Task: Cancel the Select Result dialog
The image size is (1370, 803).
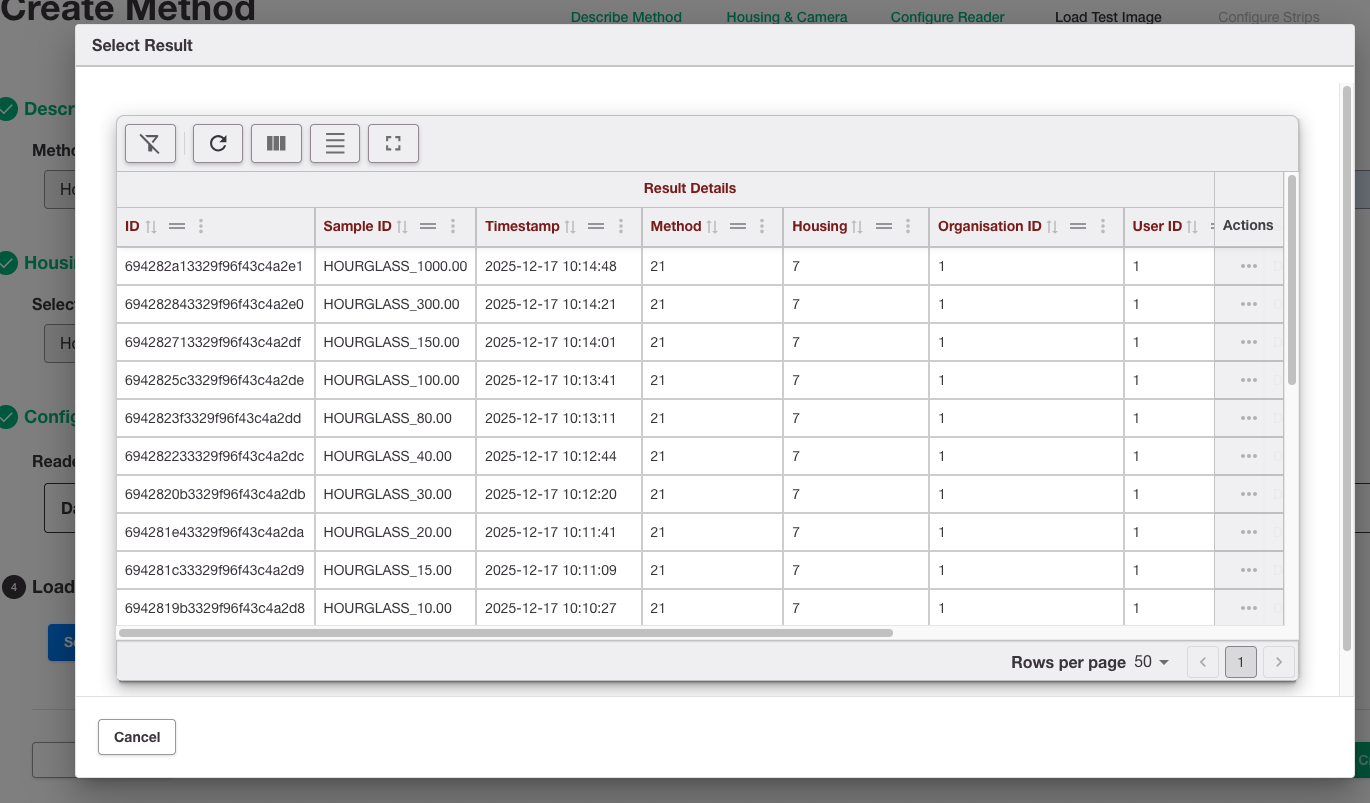Action: click(137, 737)
